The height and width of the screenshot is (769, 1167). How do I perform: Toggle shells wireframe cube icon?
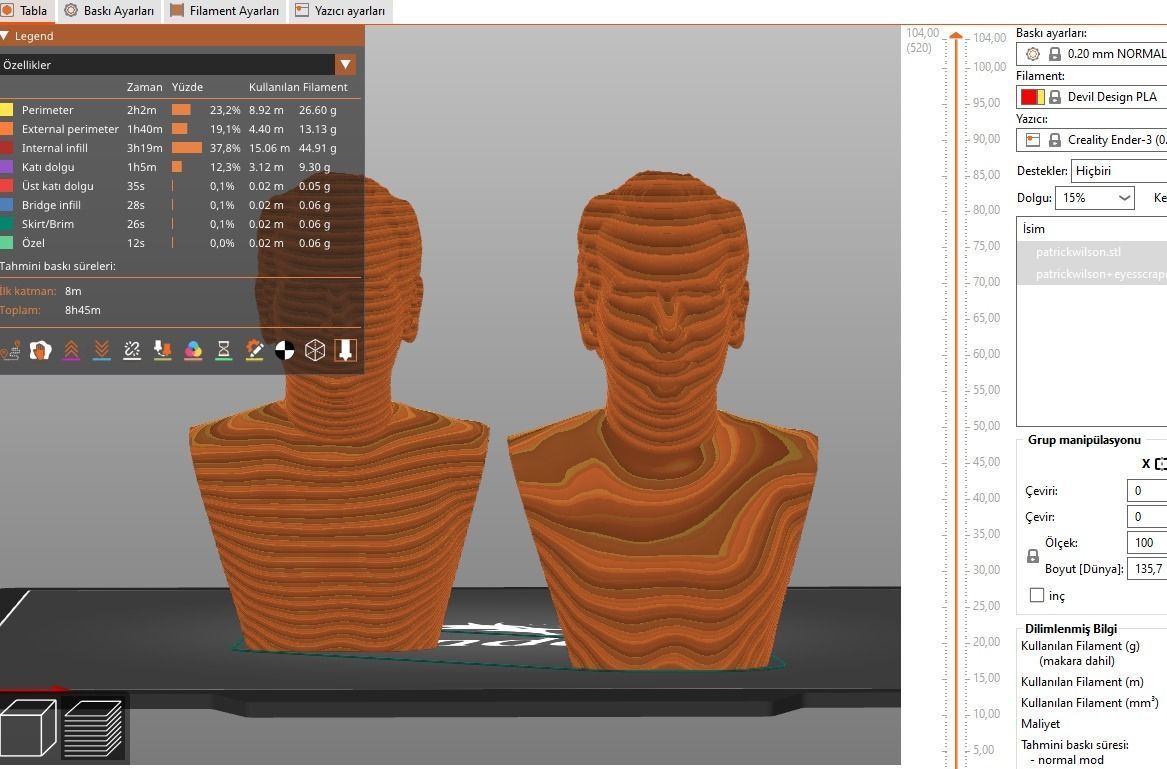coord(315,350)
